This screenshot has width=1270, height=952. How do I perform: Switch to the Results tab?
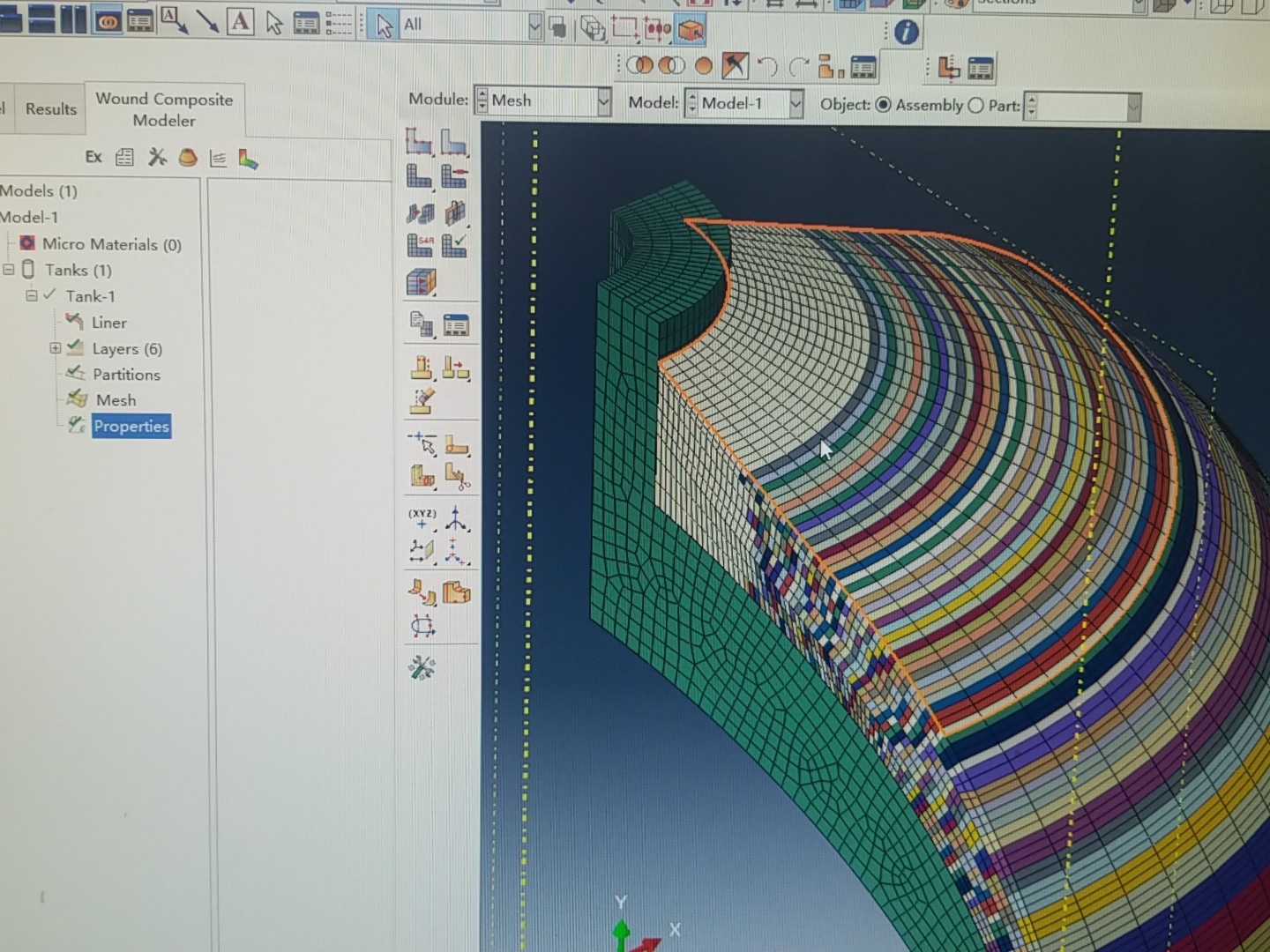(49, 108)
